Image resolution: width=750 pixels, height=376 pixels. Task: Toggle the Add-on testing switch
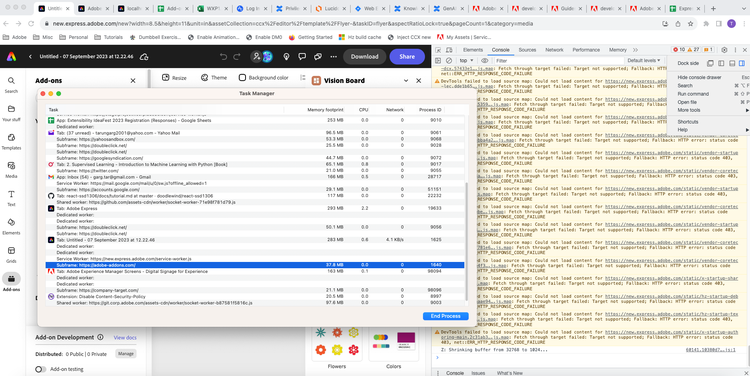point(41,369)
